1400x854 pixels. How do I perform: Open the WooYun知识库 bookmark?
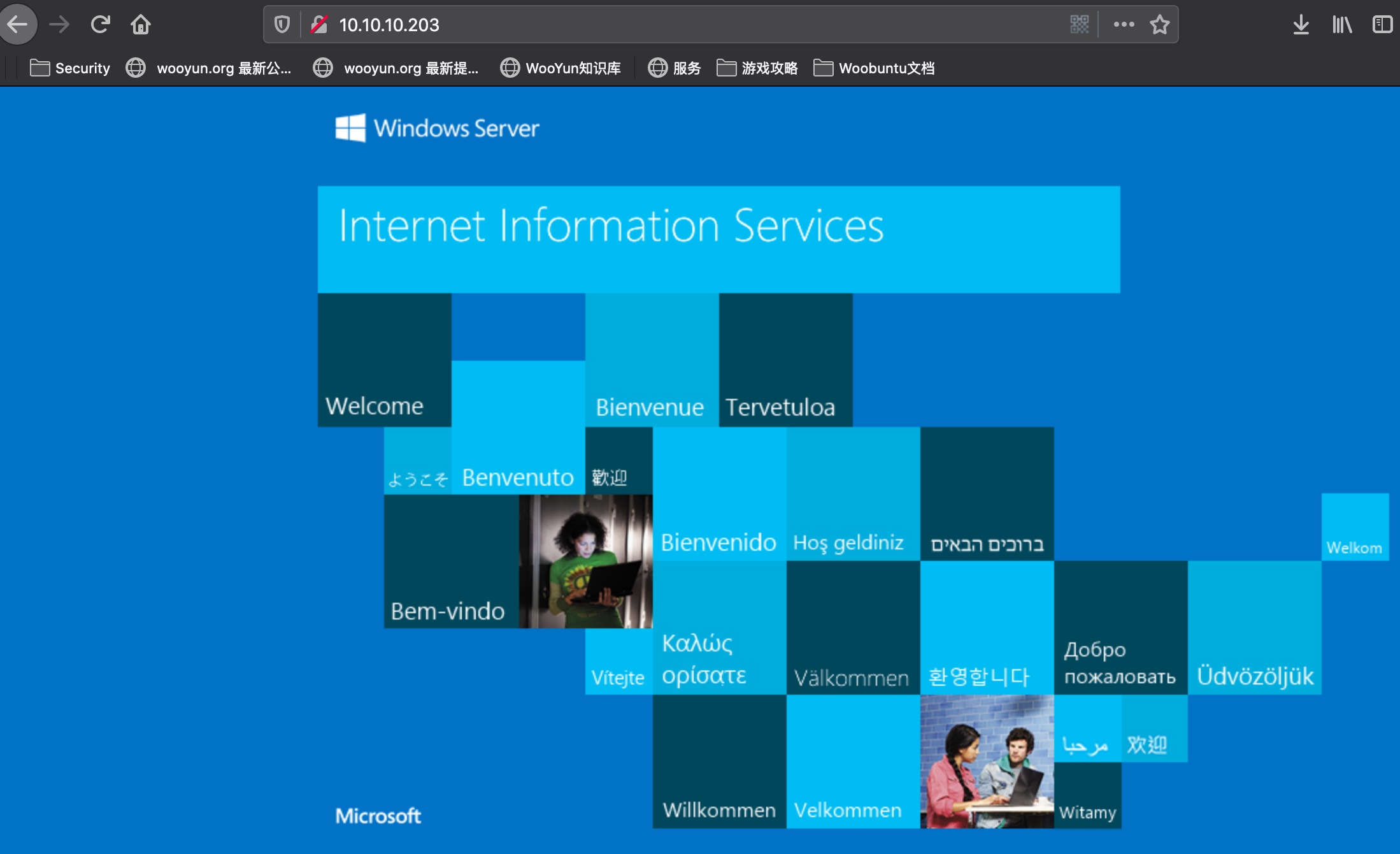561,68
